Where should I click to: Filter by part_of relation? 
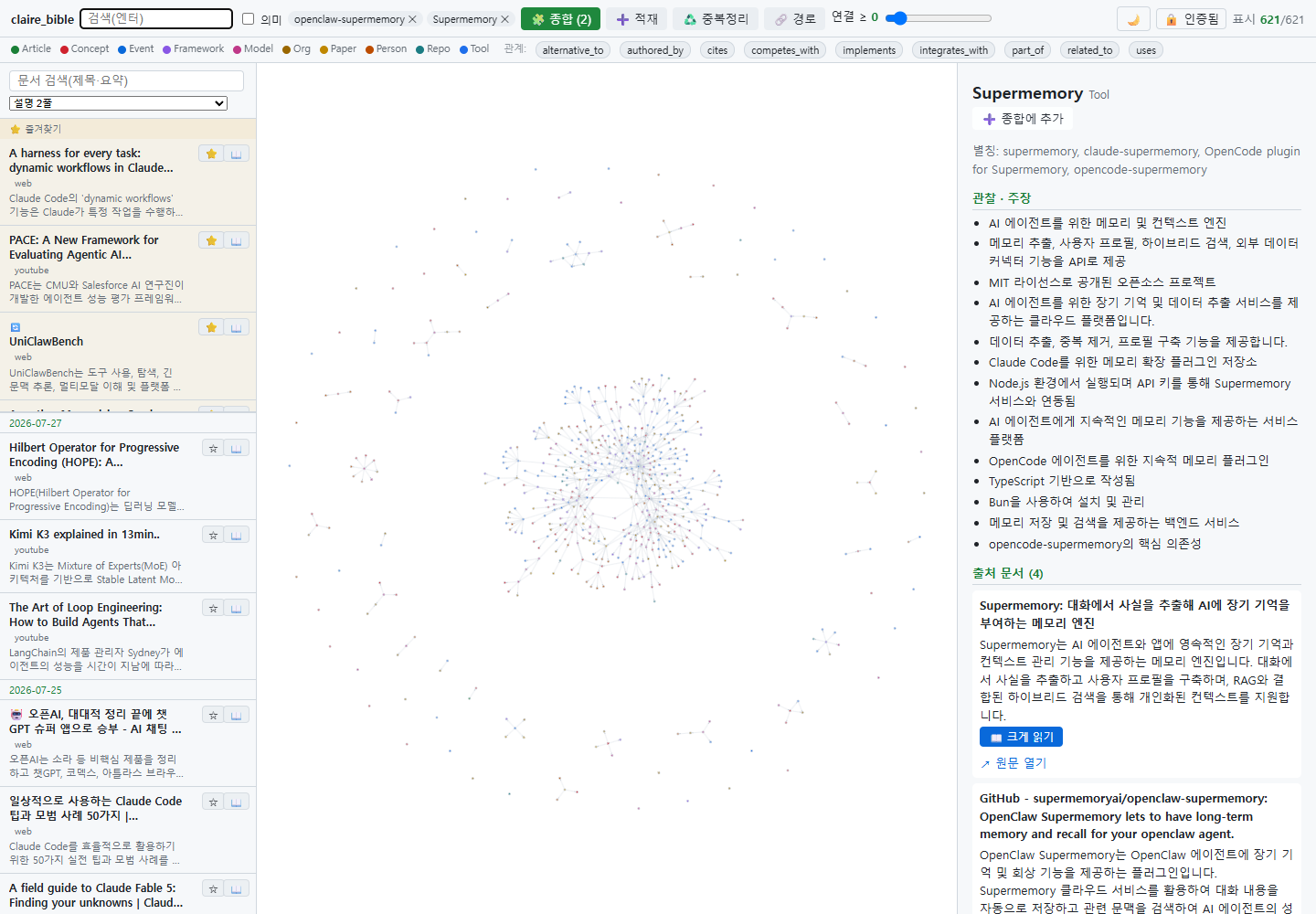(x=1027, y=50)
